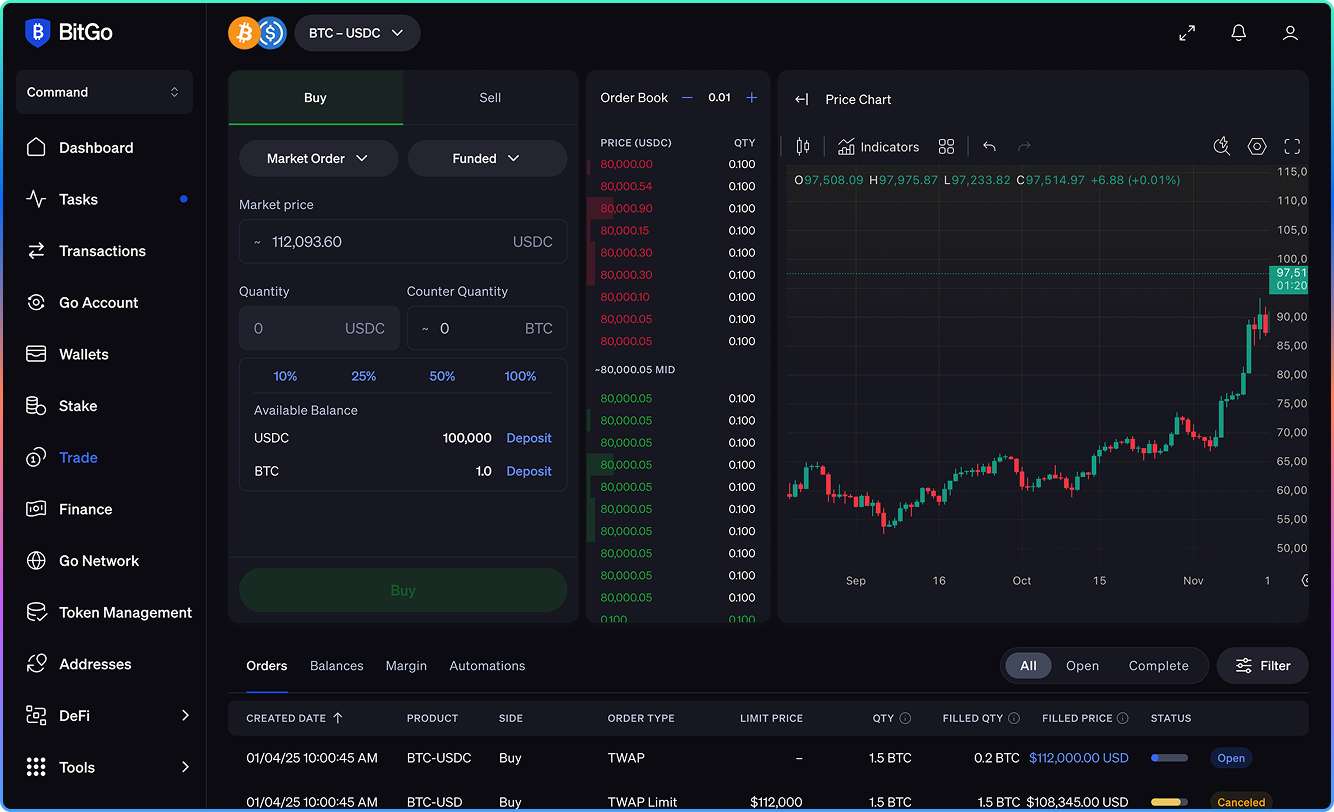This screenshot has height=812, width=1334.
Task: Click the user profile icon
Action: (x=1290, y=33)
